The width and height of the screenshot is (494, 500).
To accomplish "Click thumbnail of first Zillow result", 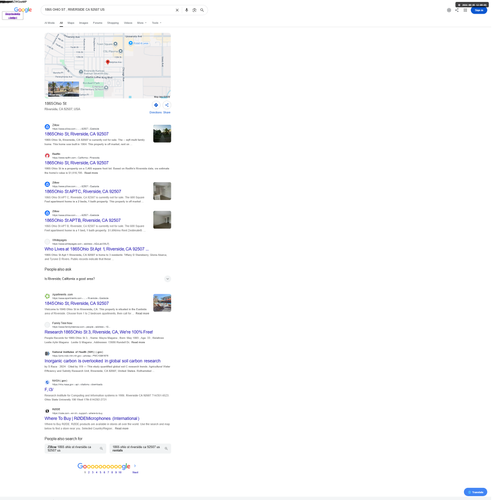I will click(162, 134).
